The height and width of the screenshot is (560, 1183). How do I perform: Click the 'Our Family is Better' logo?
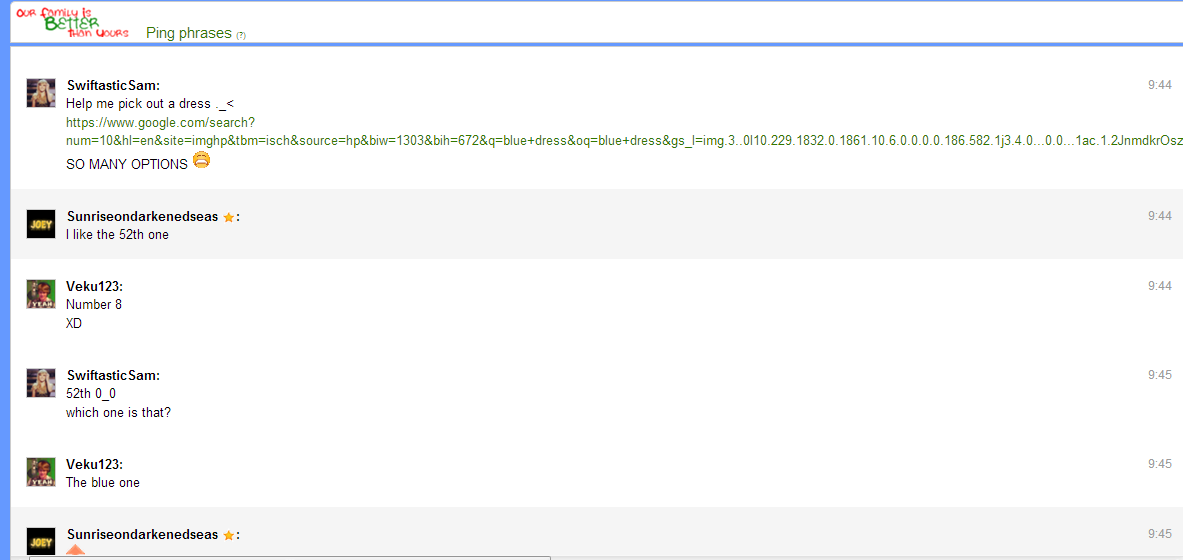click(x=72, y=23)
